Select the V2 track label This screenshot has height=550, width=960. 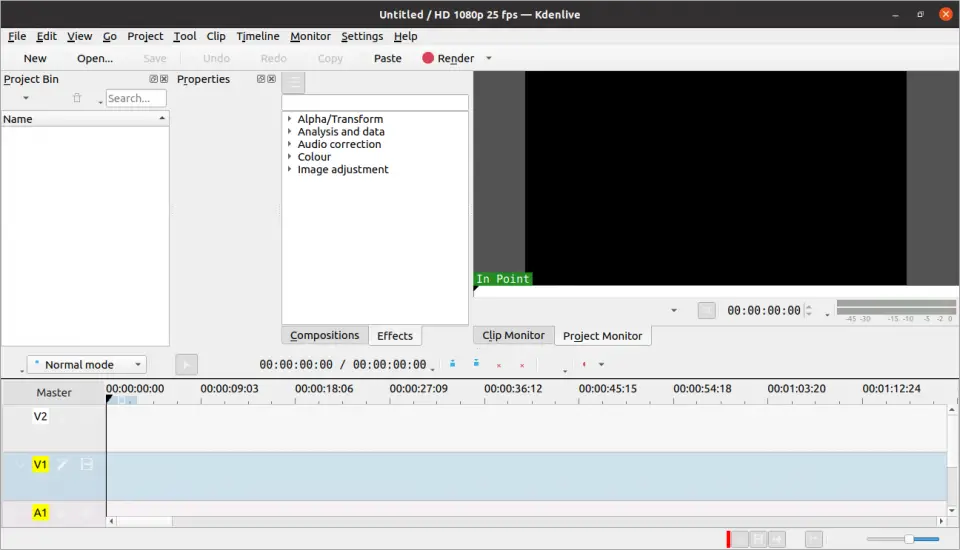(x=40, y=416)
